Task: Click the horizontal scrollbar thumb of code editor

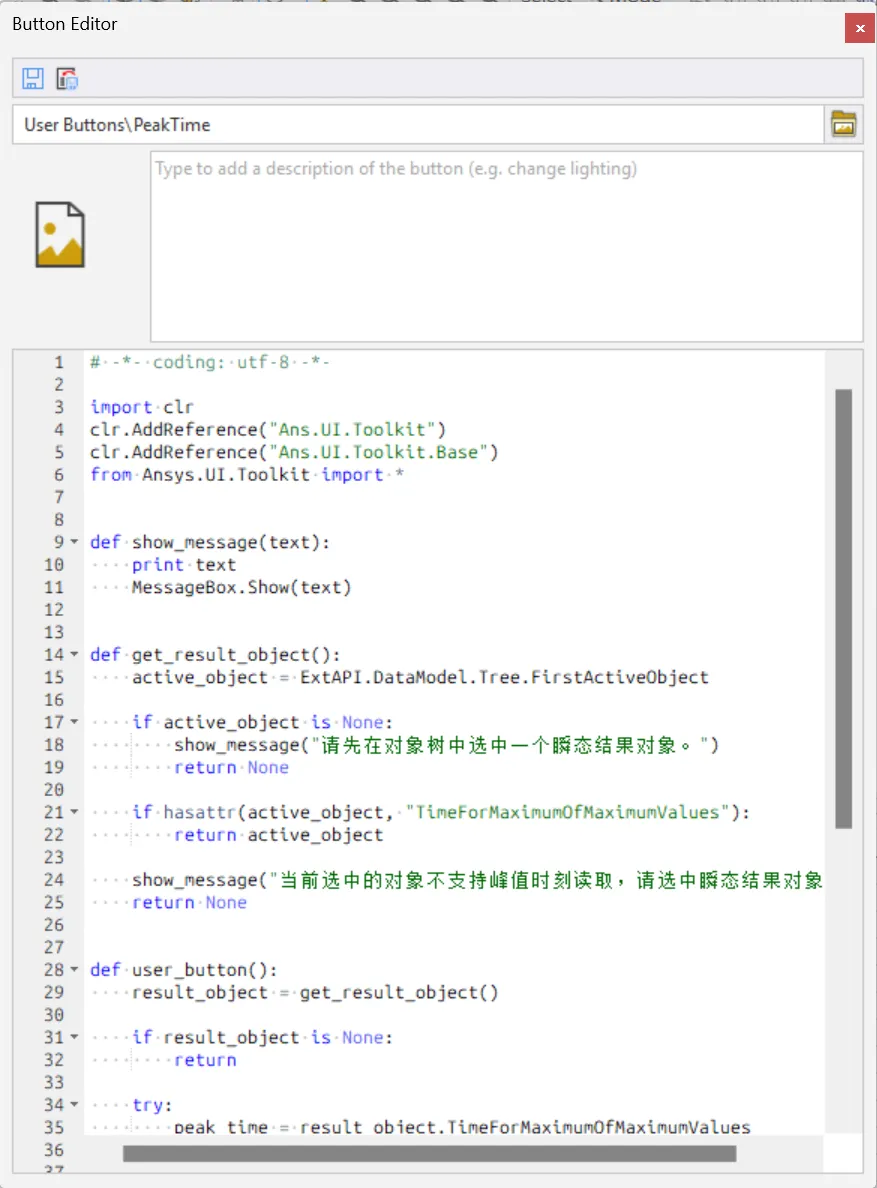Action: pos(429,1153)
